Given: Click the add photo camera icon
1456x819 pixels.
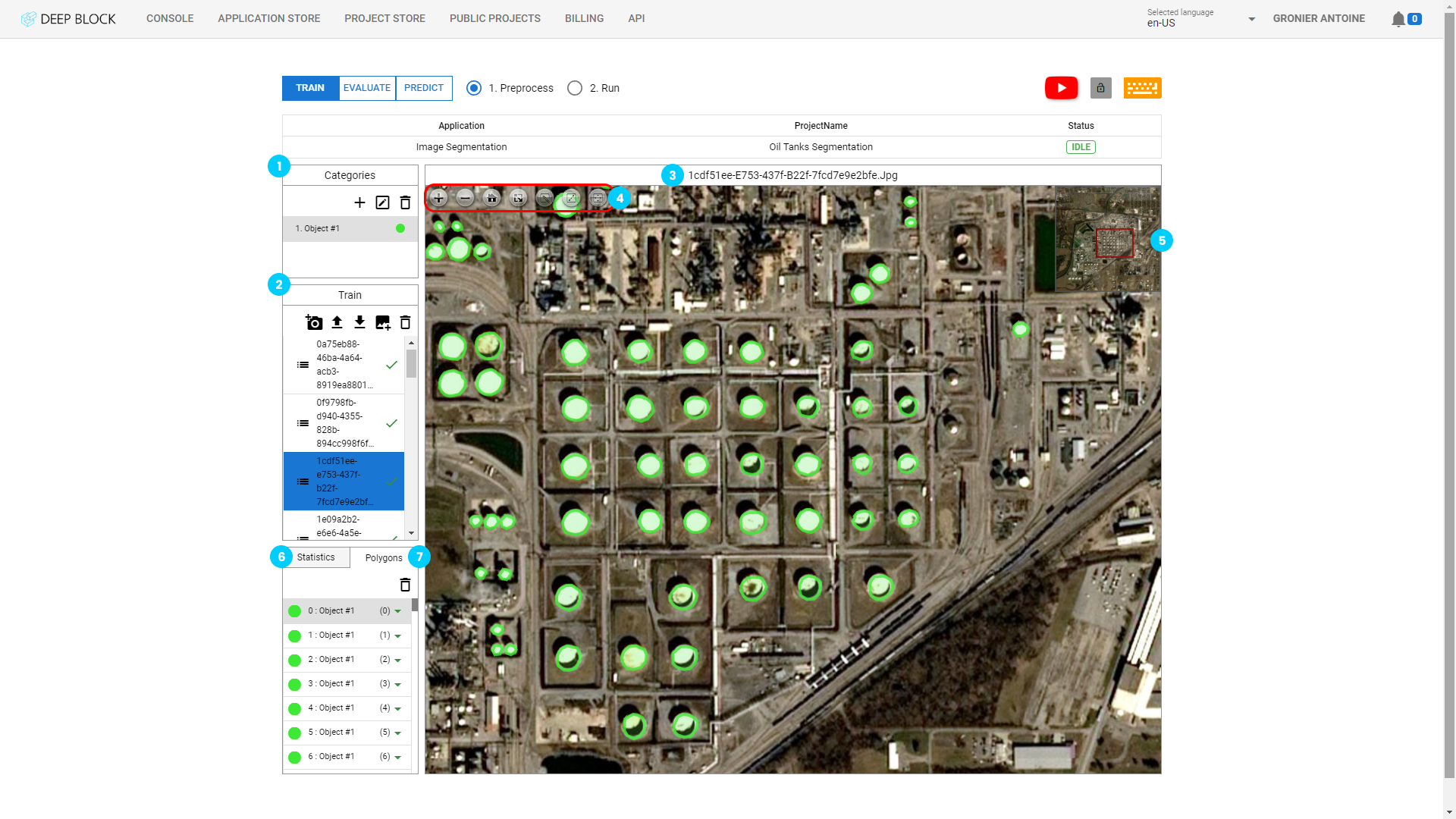Looking at the screenshot, I should (x=314, y=322).
